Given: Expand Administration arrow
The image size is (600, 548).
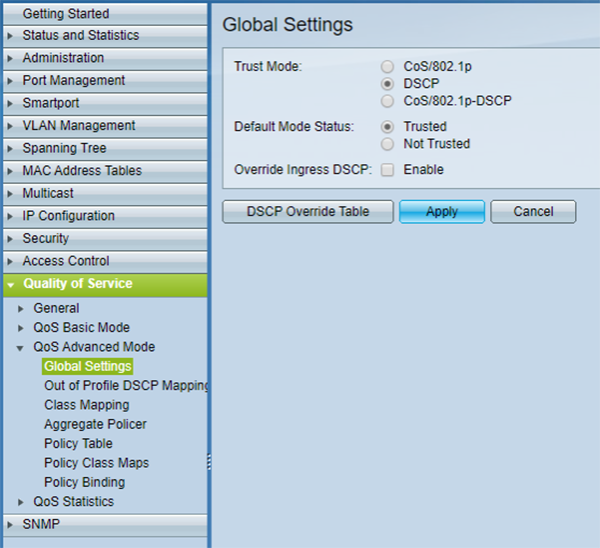Looking at the screenshot, I should pyautogui.click(x=10, y=59).
